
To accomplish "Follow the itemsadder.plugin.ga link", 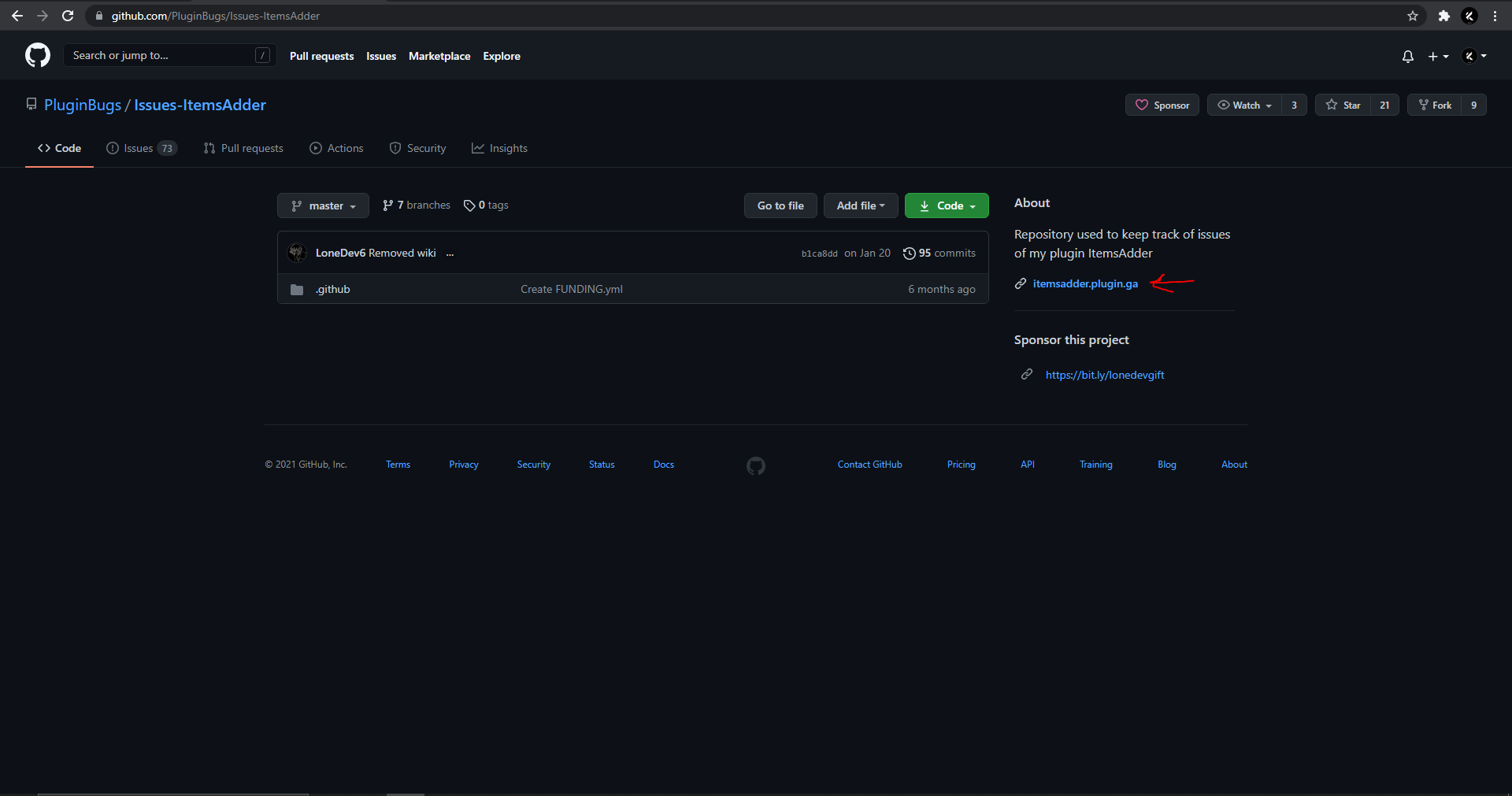I will (1085, 283).
